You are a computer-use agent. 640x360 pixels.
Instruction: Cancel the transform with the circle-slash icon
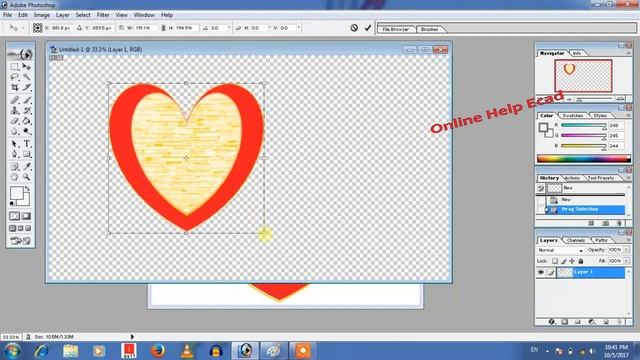click(354, 28)
